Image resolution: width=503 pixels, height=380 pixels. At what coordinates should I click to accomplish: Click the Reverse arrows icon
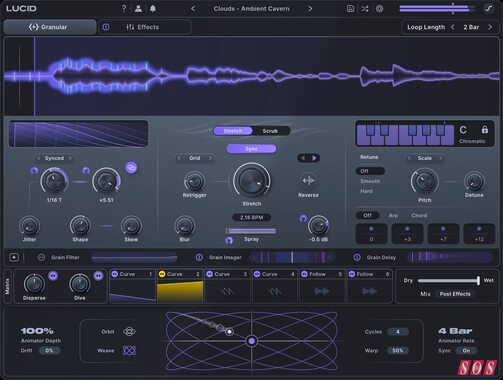point(308,181)
